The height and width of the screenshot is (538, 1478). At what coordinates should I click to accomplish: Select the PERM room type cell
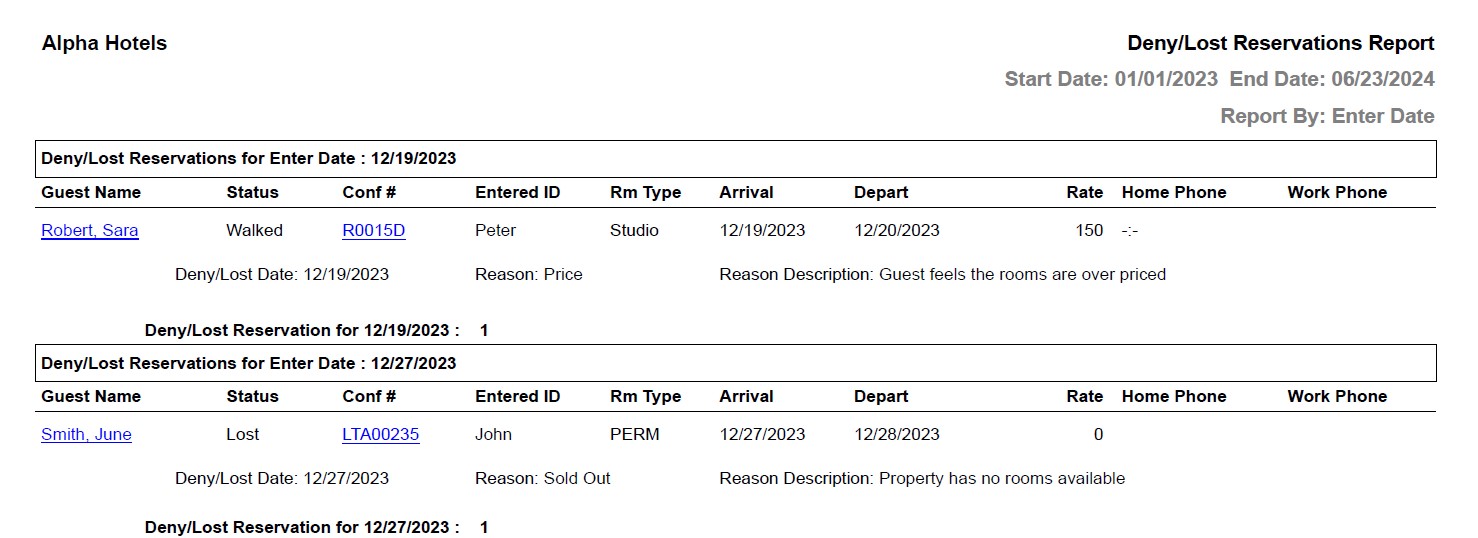[x=634, y=435]
